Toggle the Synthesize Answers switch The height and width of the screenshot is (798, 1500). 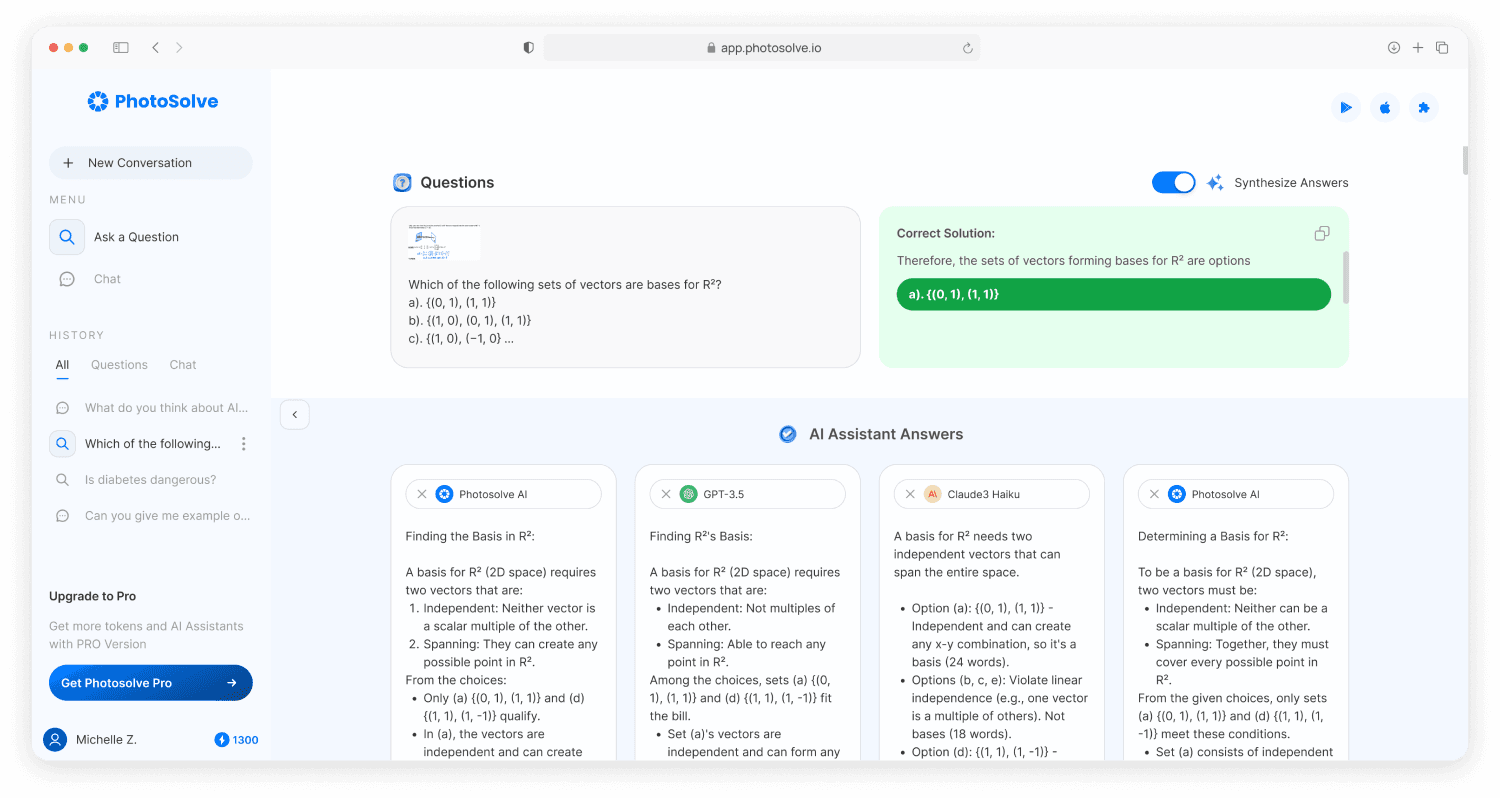[1173, 182]
